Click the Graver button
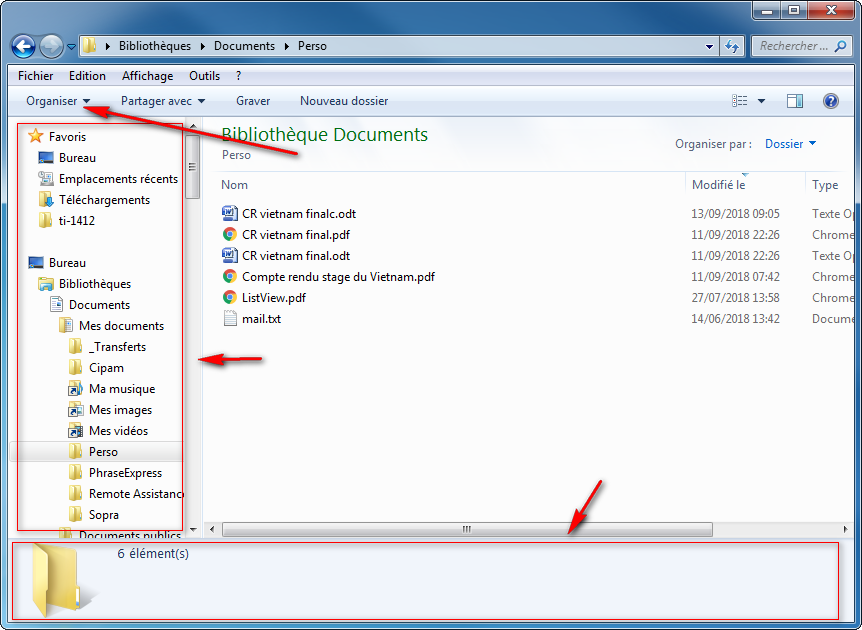The width and height of the screenshot is (862, 630). (253, 101)
